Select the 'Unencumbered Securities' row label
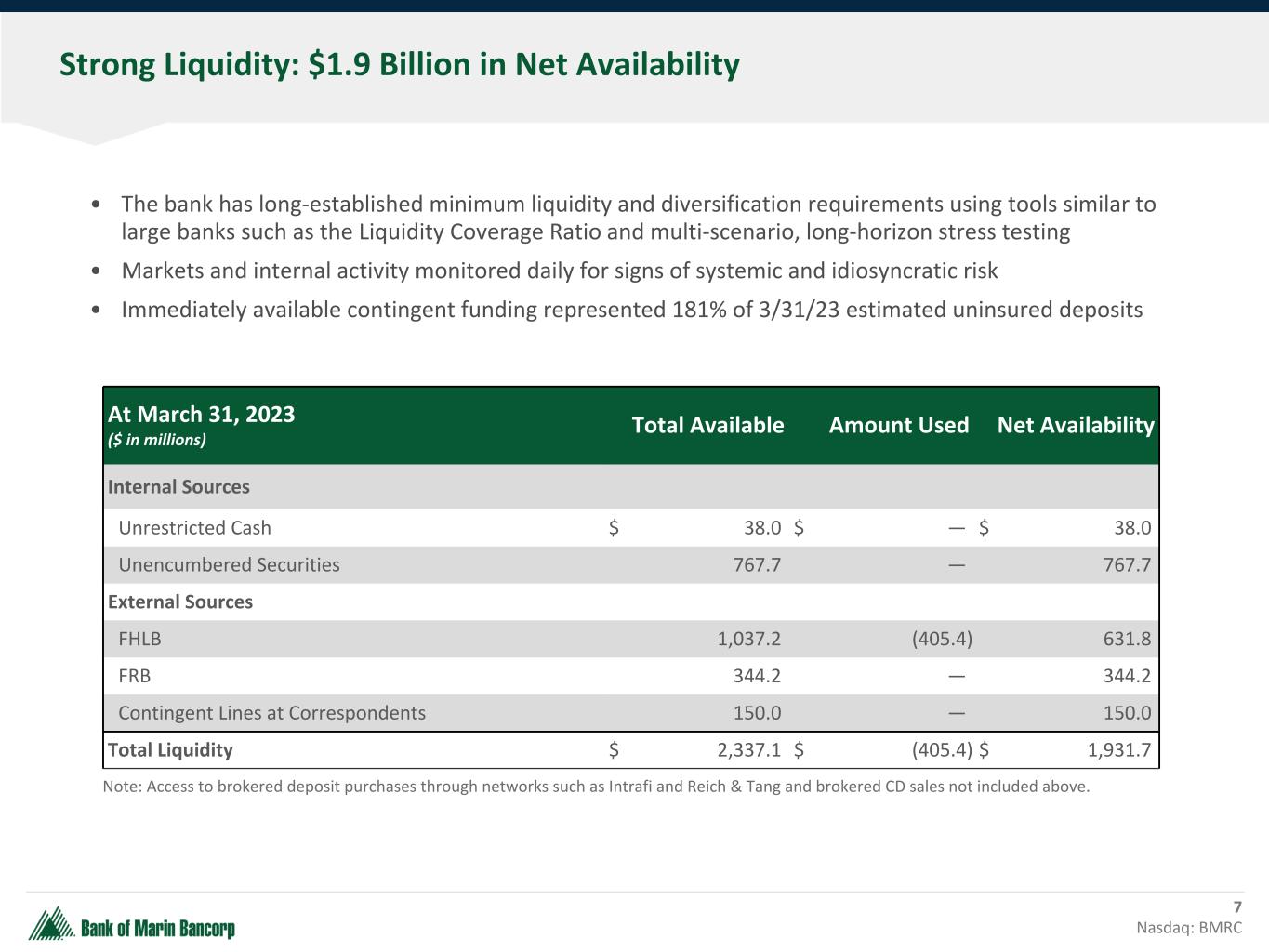This screenshot has width=1269, height=952. pos(229,565)
